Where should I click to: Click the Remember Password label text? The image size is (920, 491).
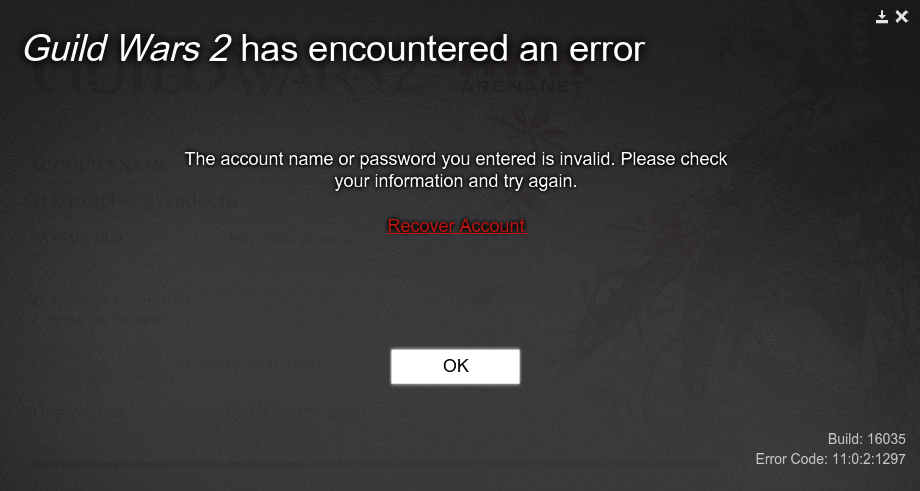click(x=106, y=320)
